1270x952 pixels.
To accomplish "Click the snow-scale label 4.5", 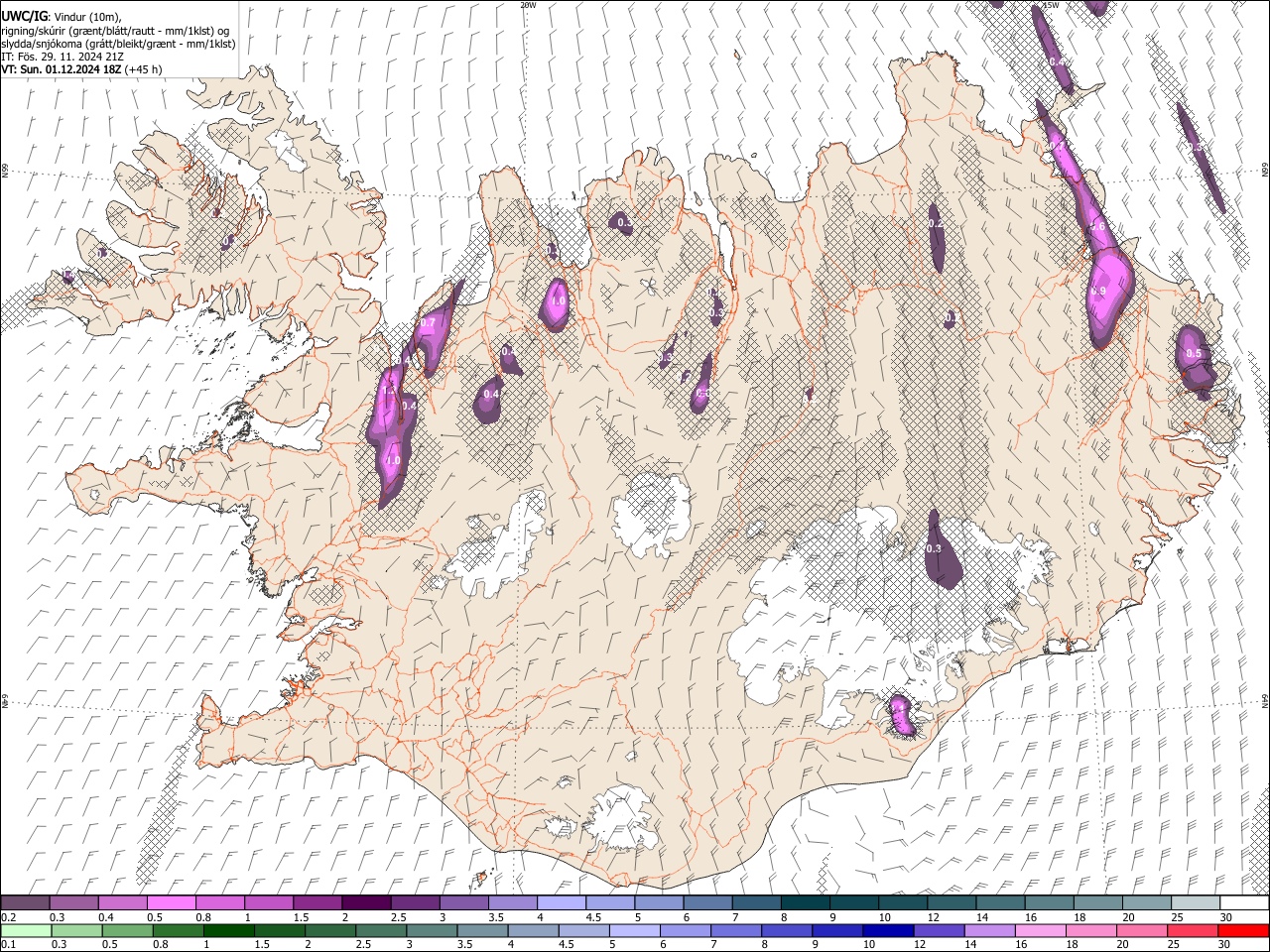I will [x=593, y=917].
